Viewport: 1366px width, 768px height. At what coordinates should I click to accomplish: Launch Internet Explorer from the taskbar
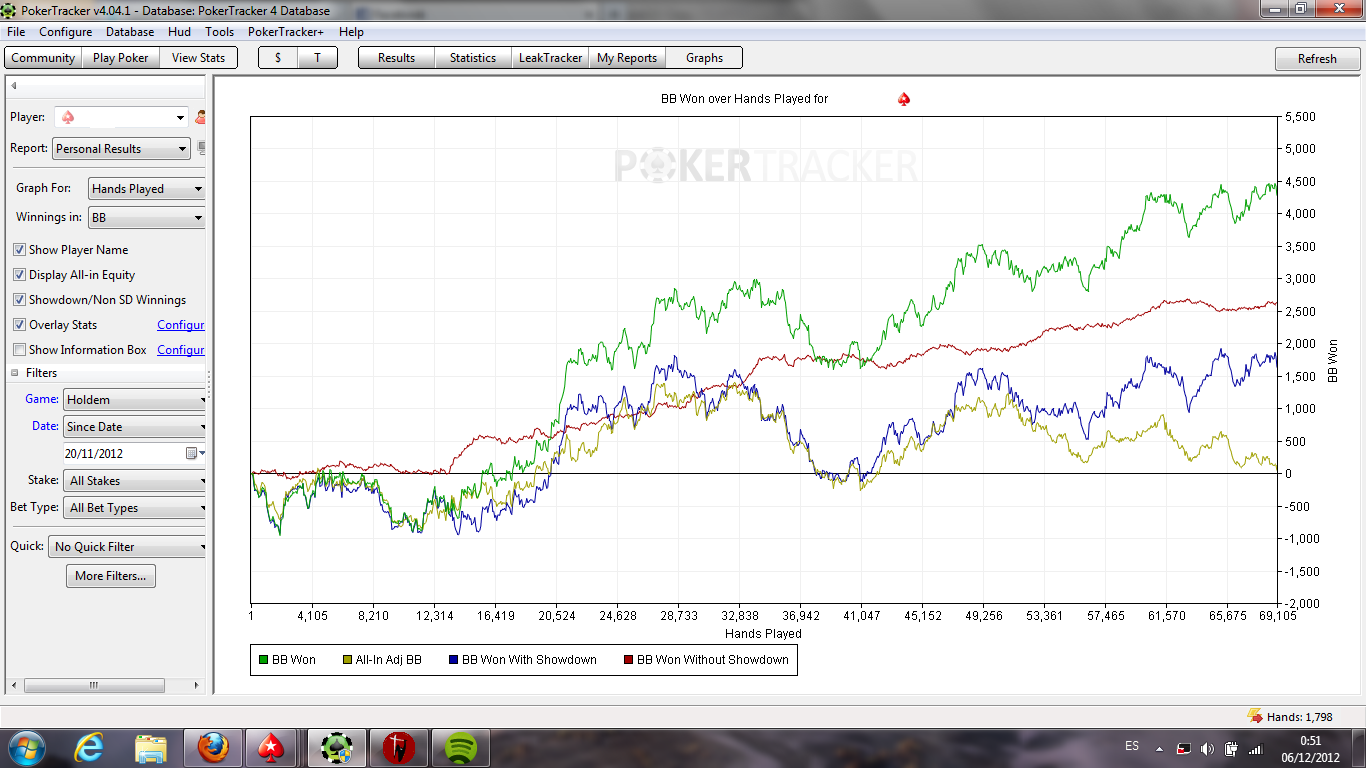[90, 747]
